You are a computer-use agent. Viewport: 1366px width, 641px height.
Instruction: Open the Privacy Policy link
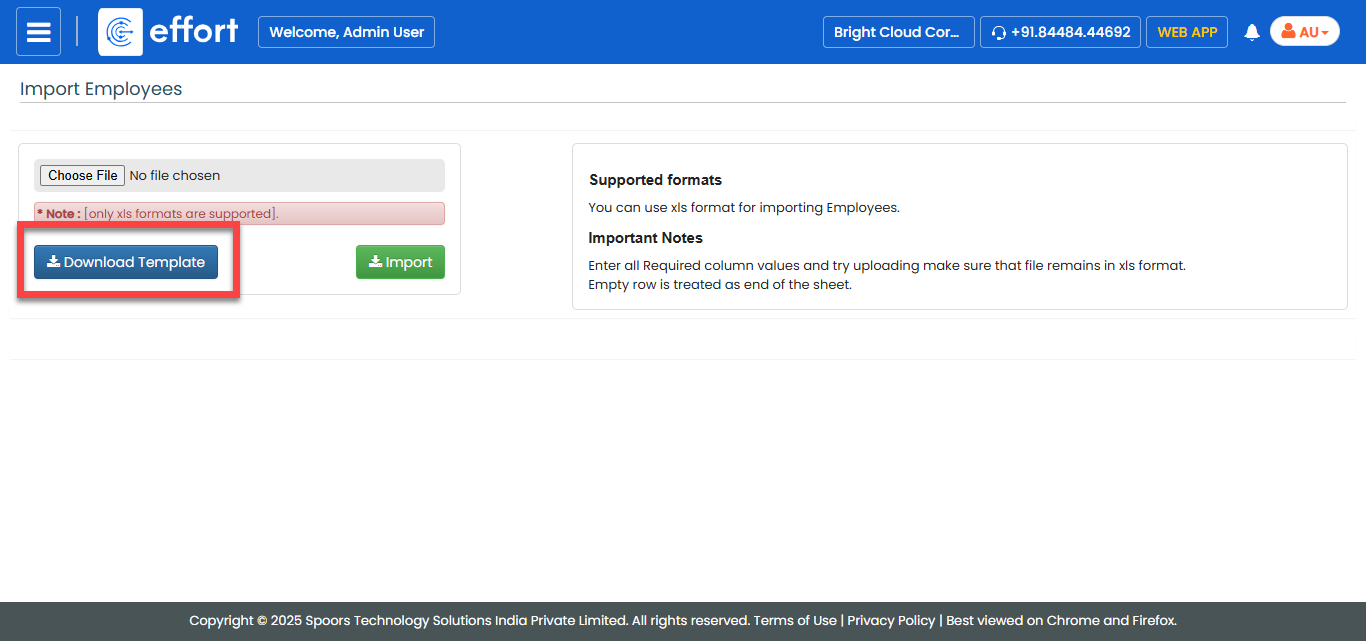(891, 620)
